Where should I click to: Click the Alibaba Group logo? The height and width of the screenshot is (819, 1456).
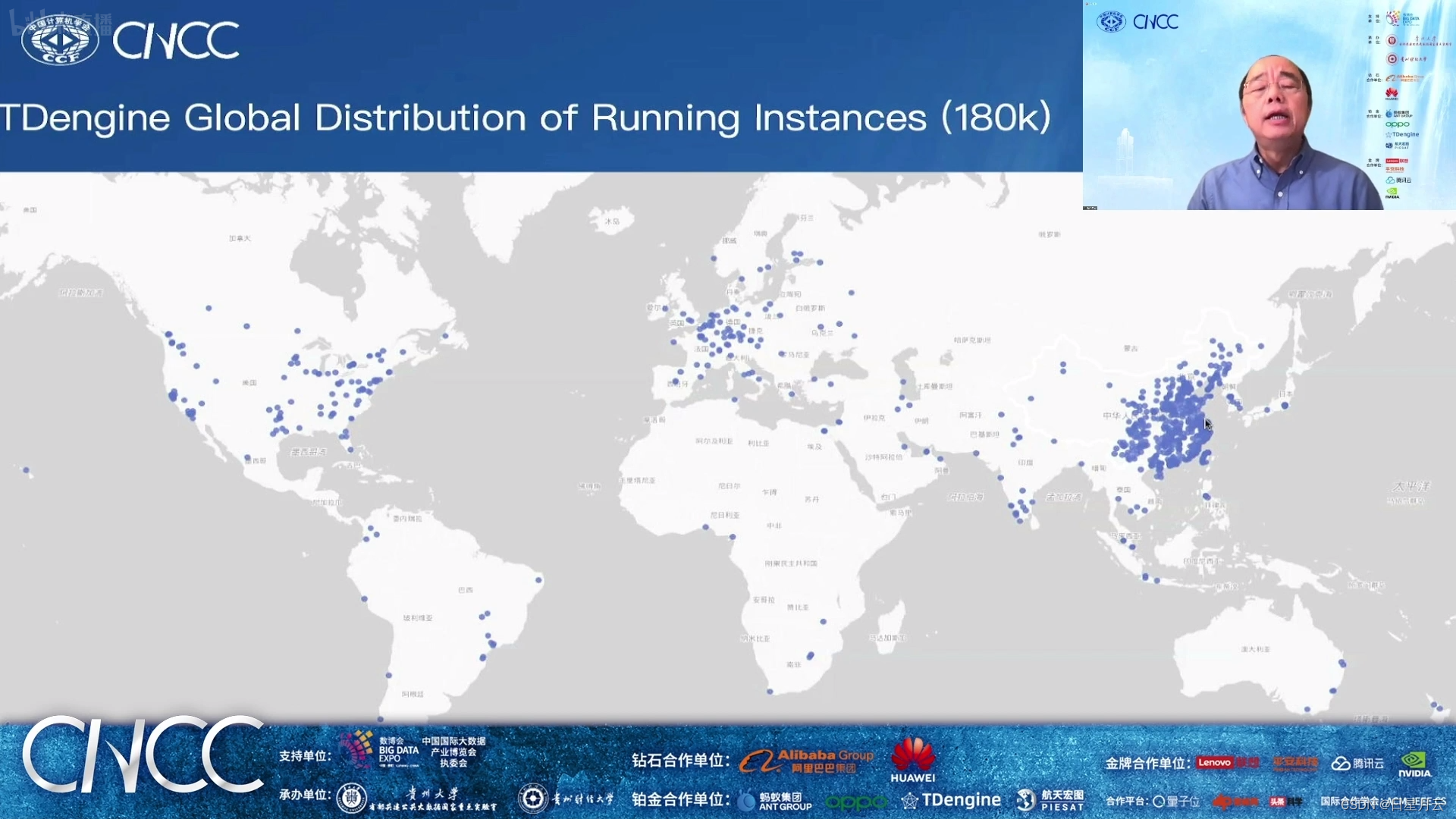[x=807, y=761]
